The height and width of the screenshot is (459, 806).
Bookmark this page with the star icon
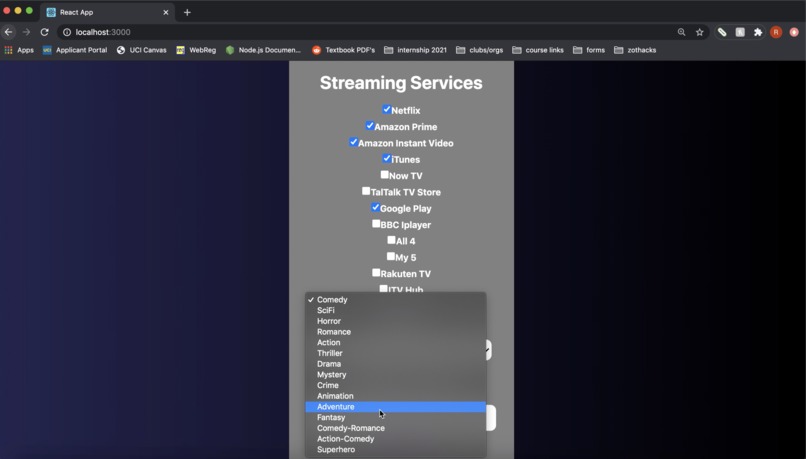pyautogui.click(x=700, y=32)
